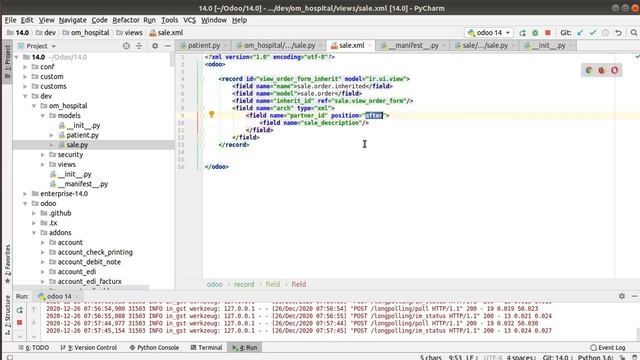Open the Refactor menu

[126, 20]
